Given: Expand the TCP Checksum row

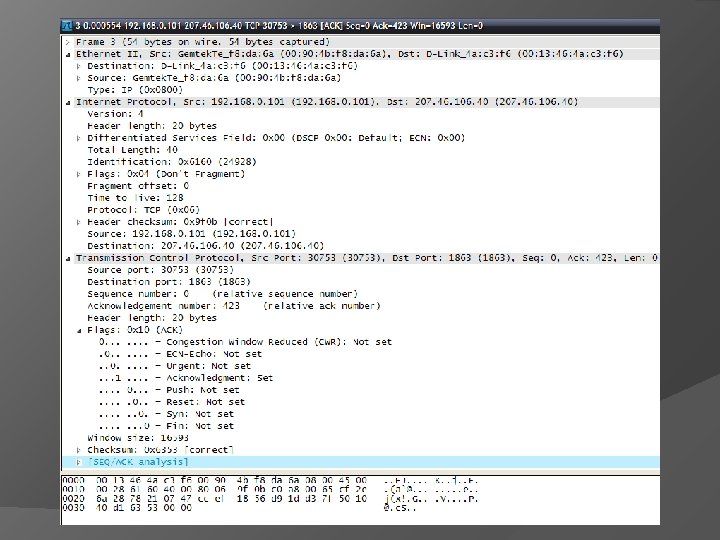Looking at the screenshot, I should click(x=79, y=450).
